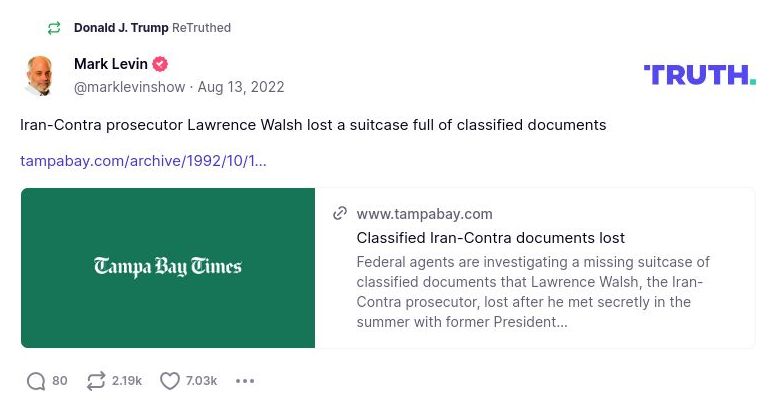
Task: Click headline Classified Iran-Contra documents lost
Action: pyautogui.click(x=490, y=238)
